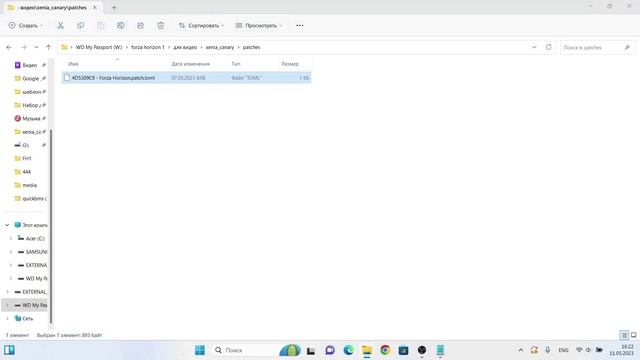
Task: Click the Paste icon in toolbar
Action: [100, 25]
